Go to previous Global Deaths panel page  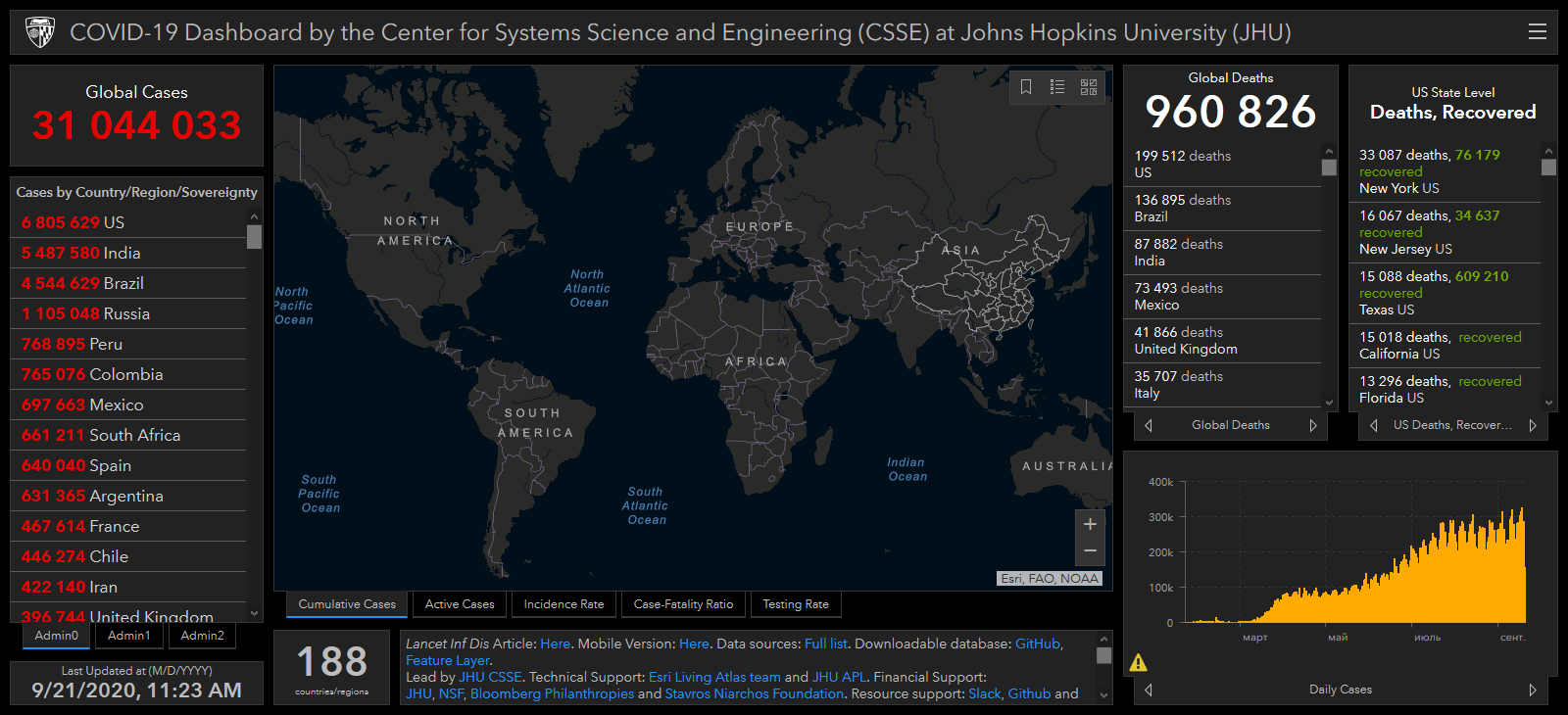[1149, 425]
